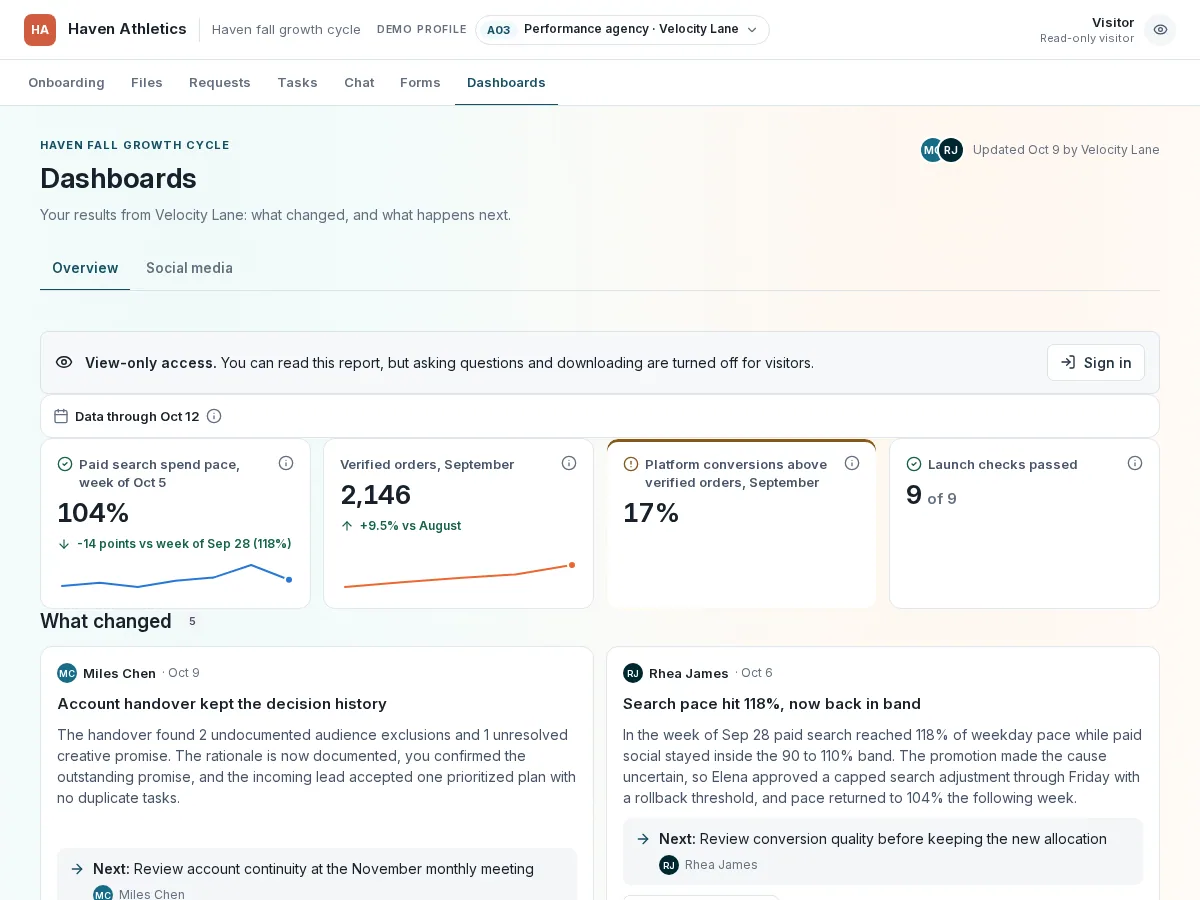Click the check icon on Launch checks passed card

(914, 464)
